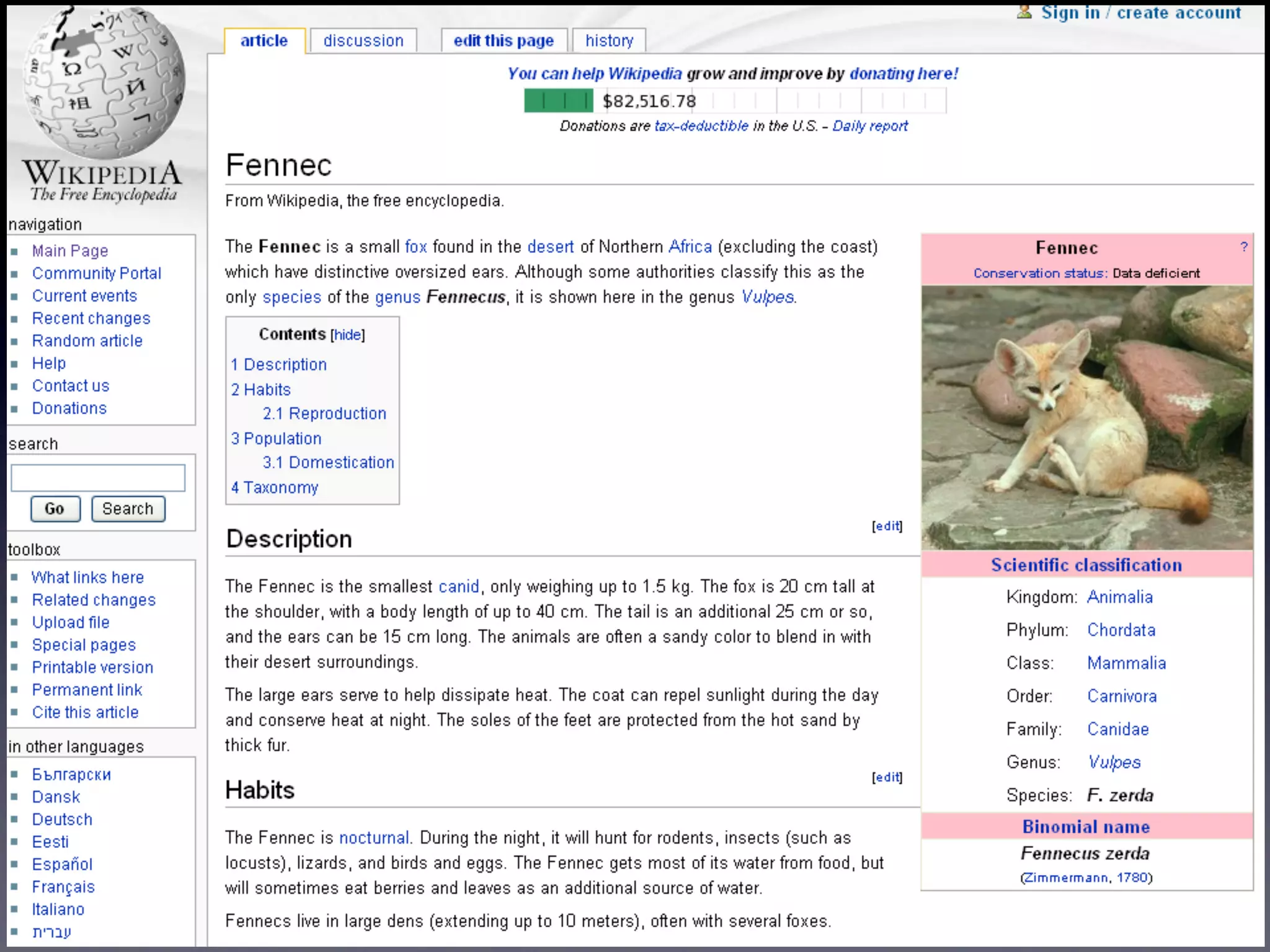Focus the sidebar search input field
The image size is (1270, 952).
point(98,478)
